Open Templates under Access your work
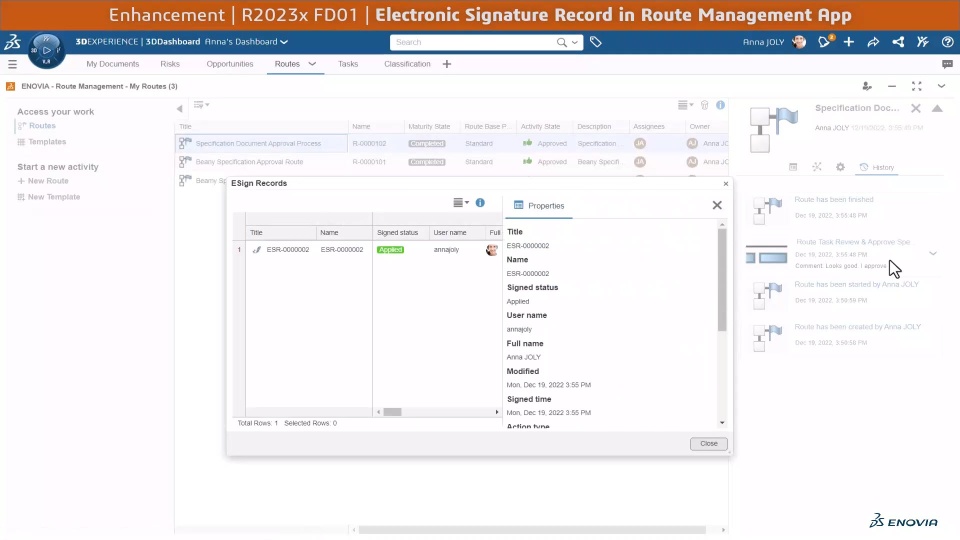 tap(47, 141)
